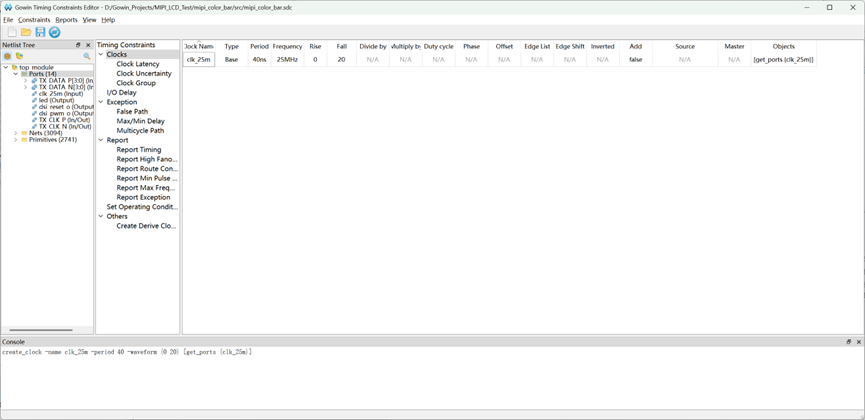Close the Console panel
The image size is (865, 420).
tap(859, 342)
